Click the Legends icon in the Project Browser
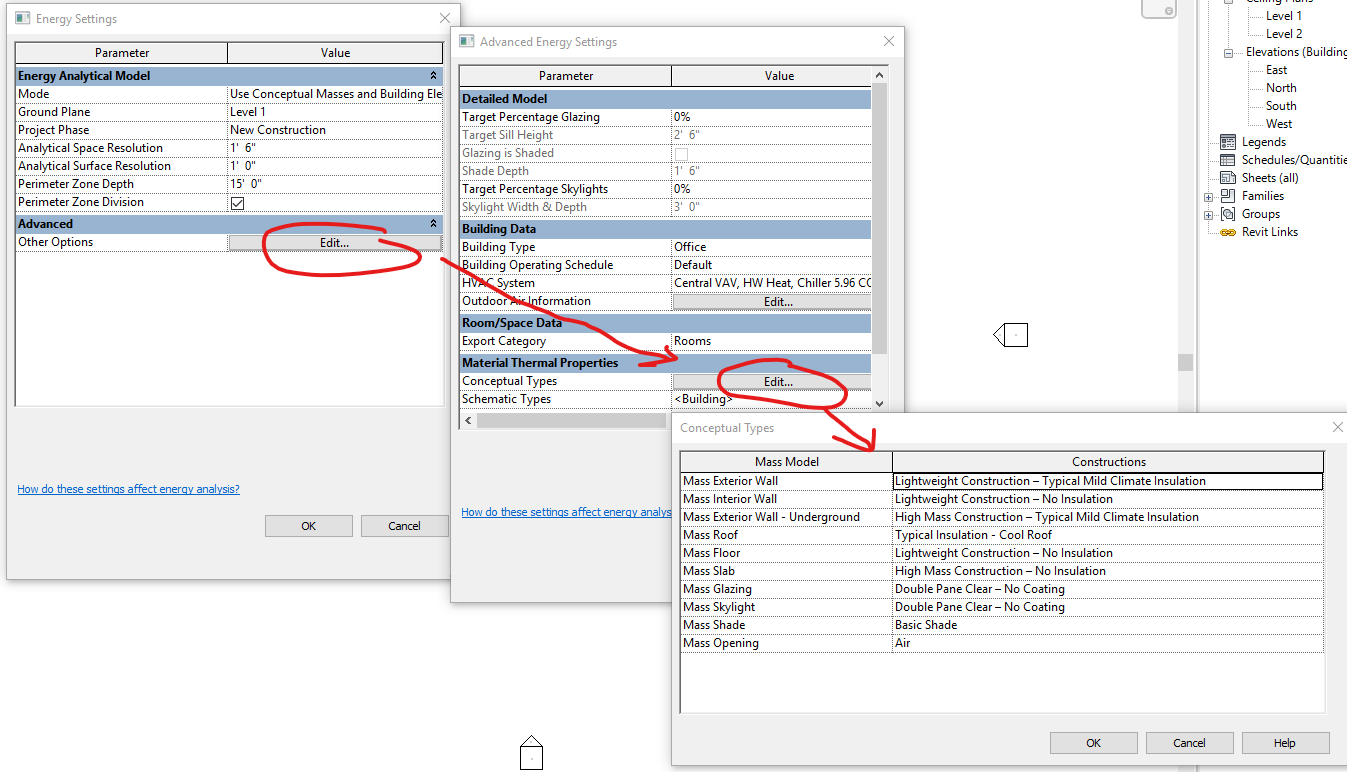1347x772 pixels. (1227, 141)
